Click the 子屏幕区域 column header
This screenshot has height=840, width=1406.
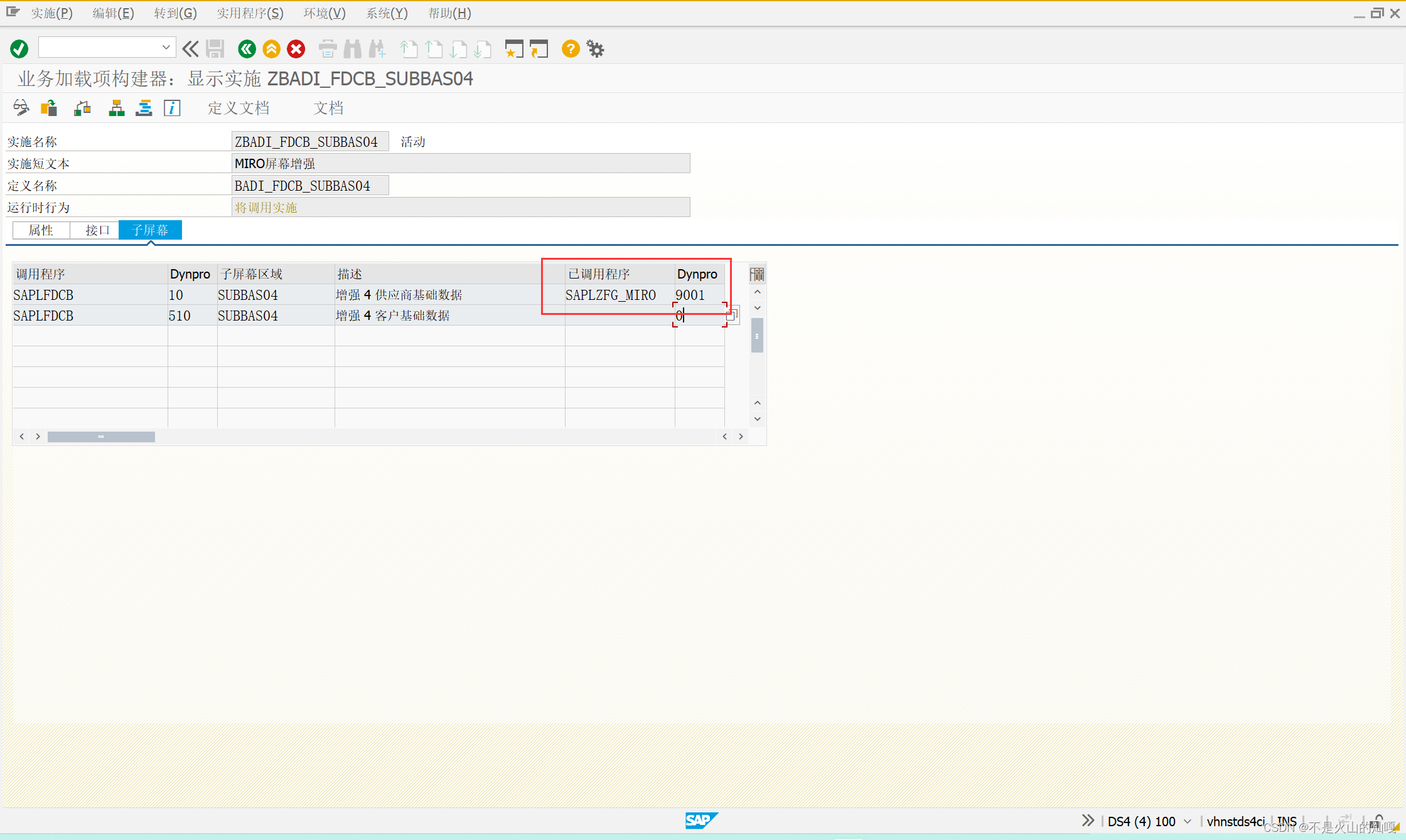tap(276, 274)
